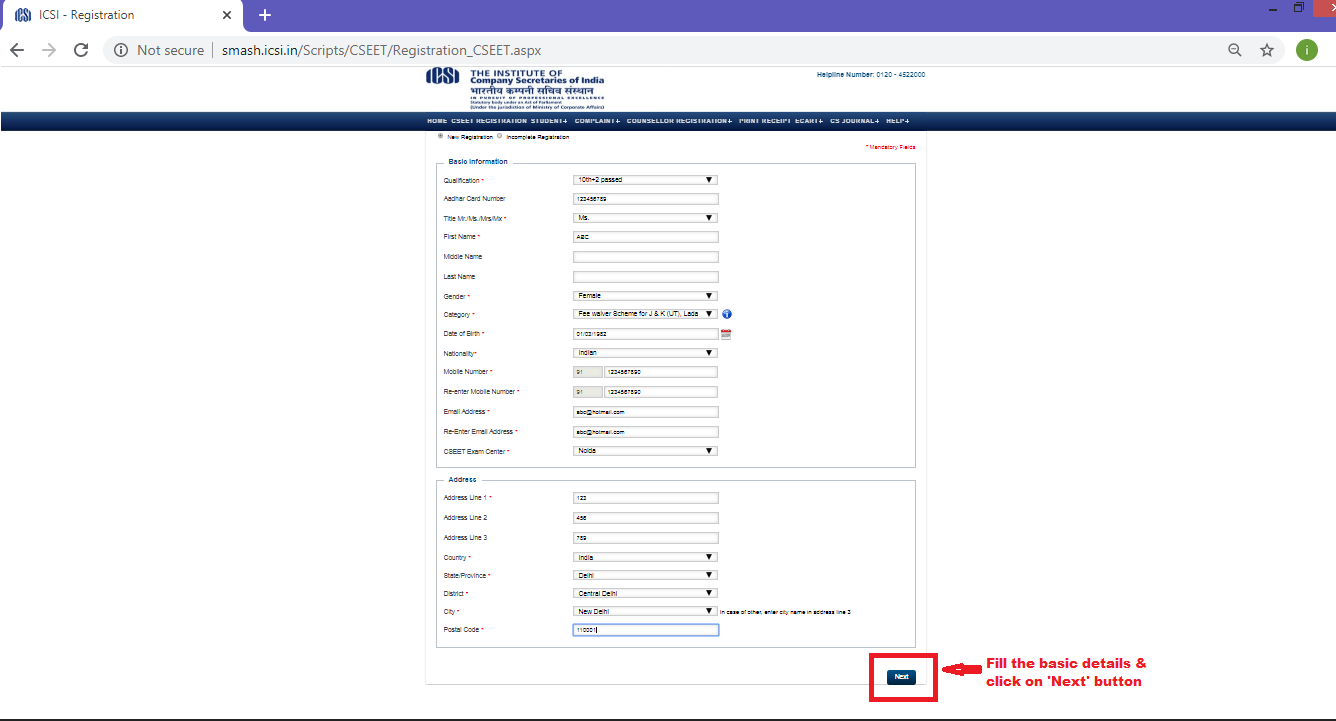Open the browser zoom magnifier icon
The height and width of the screenshot is (721, 1336).
click(1235, 50)
